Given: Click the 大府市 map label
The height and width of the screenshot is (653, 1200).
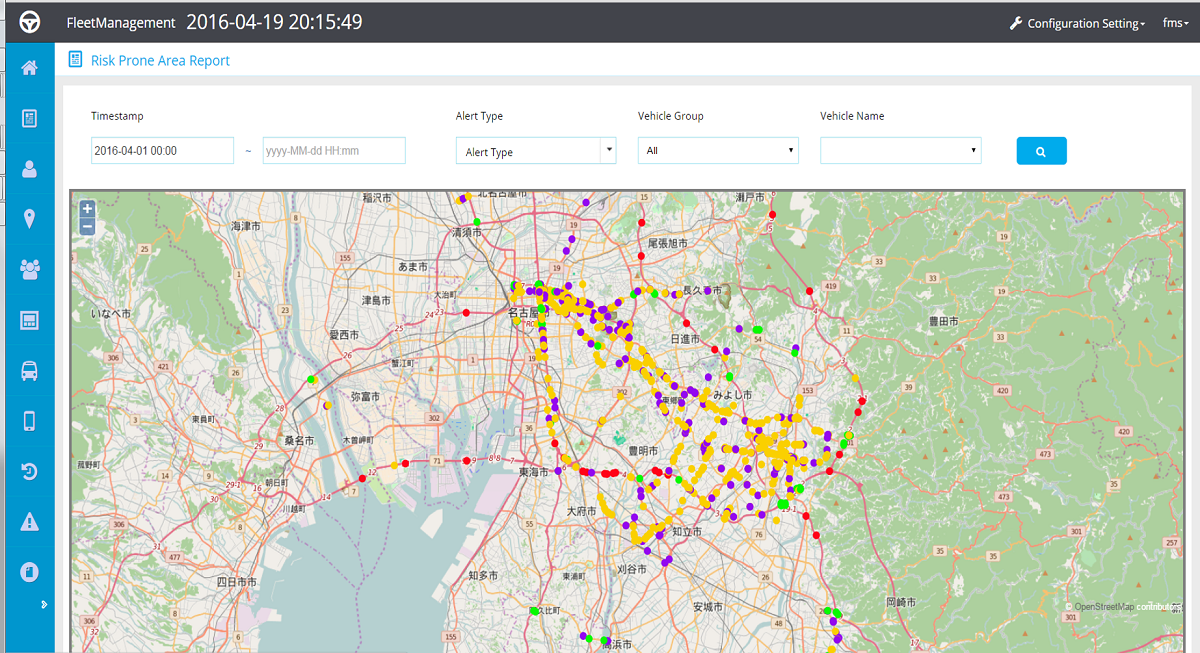Looking at the screenshot, I should coord(580,511).
